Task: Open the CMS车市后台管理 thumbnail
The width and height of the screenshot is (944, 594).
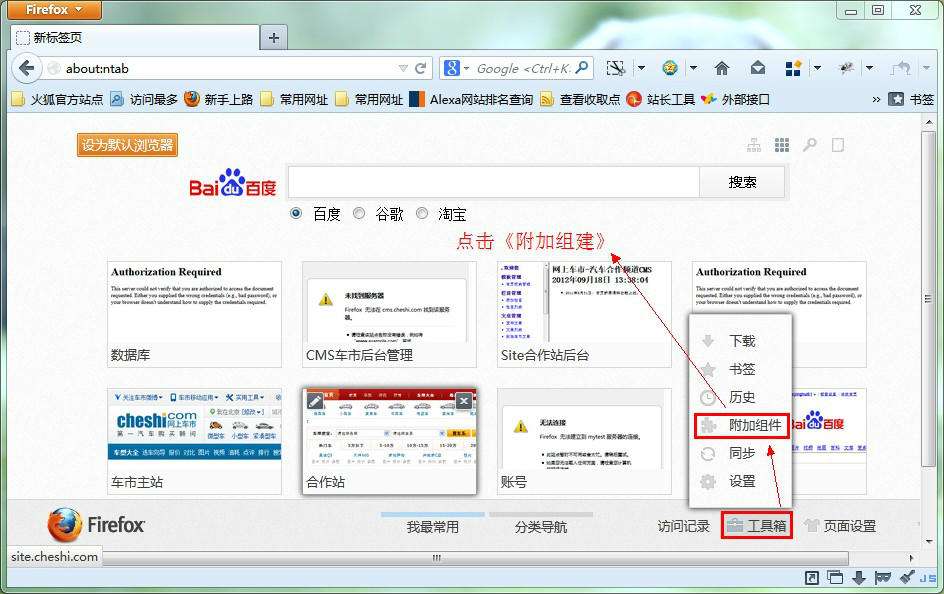Action: (390, 314)
